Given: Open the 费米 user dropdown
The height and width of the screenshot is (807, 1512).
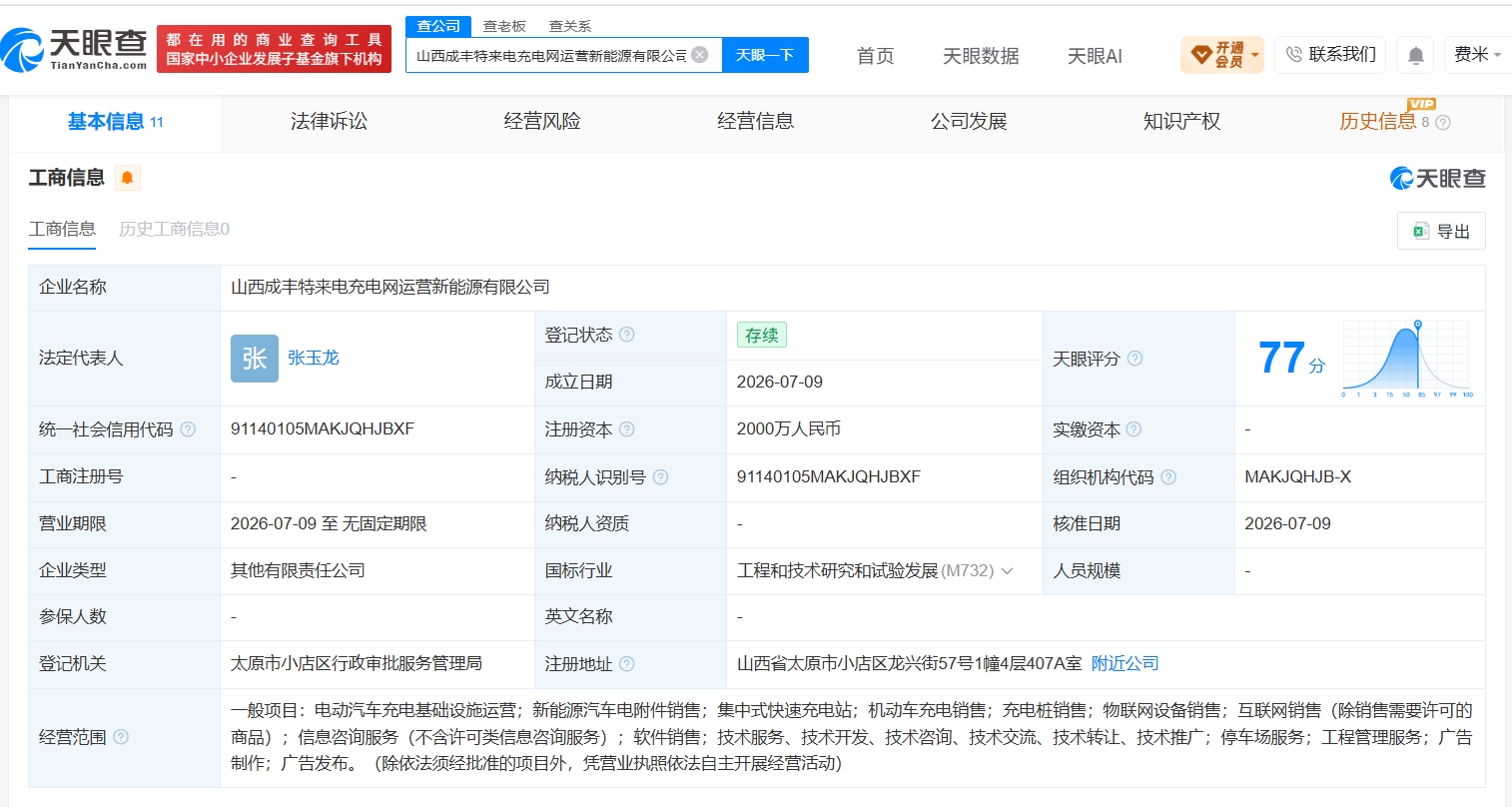Looking at the screenshot, I should coord(1476,55).
